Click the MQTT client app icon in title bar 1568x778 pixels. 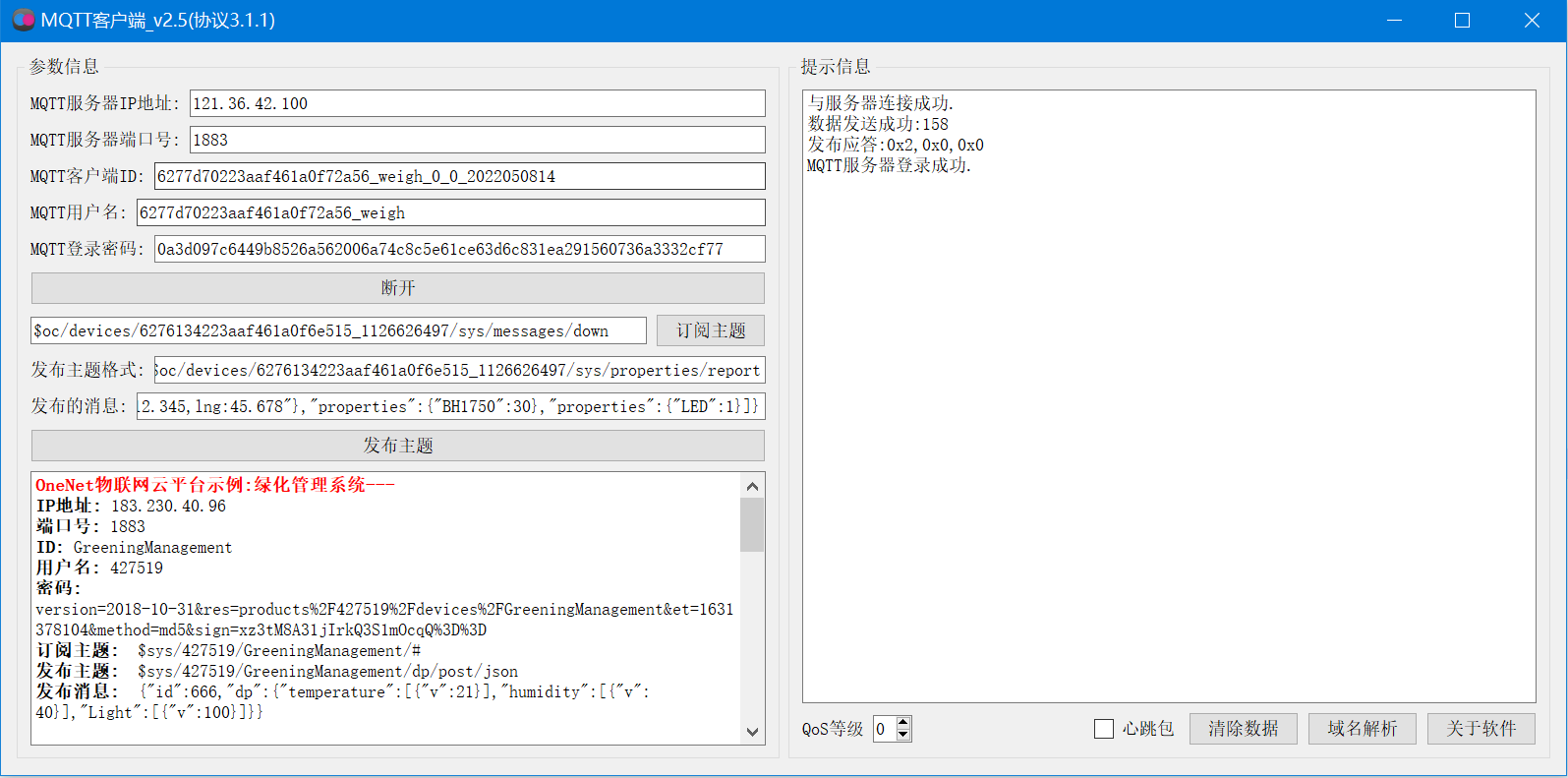click(24, 20)
